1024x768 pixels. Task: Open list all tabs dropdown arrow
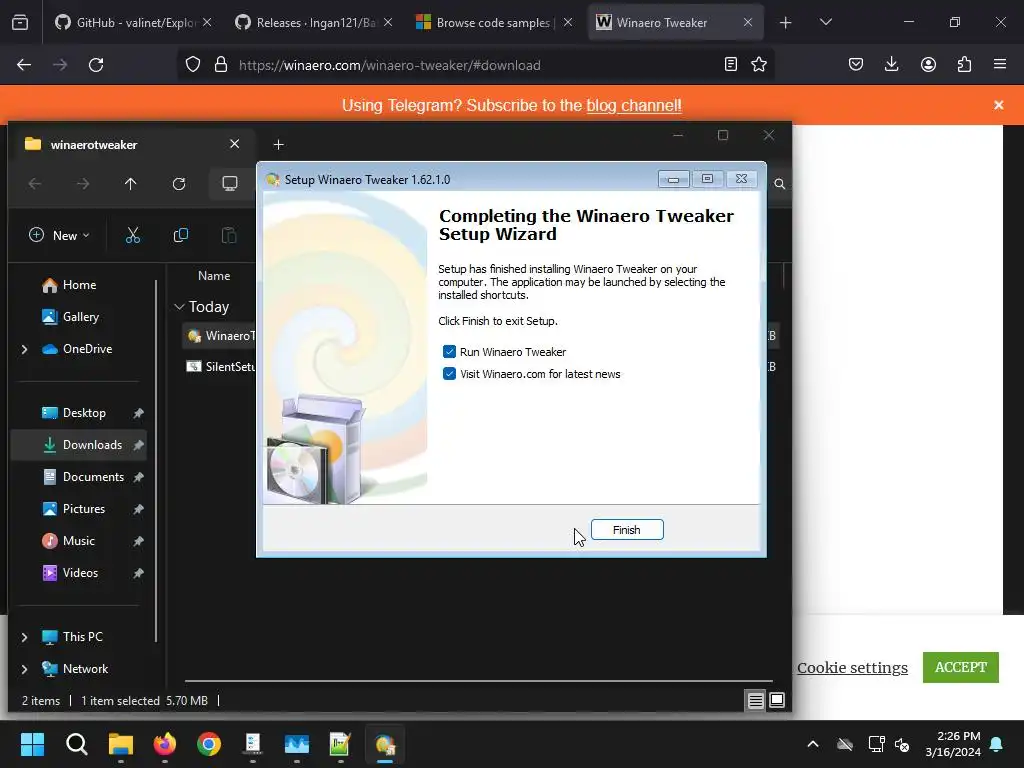click(x=825, y=22)
